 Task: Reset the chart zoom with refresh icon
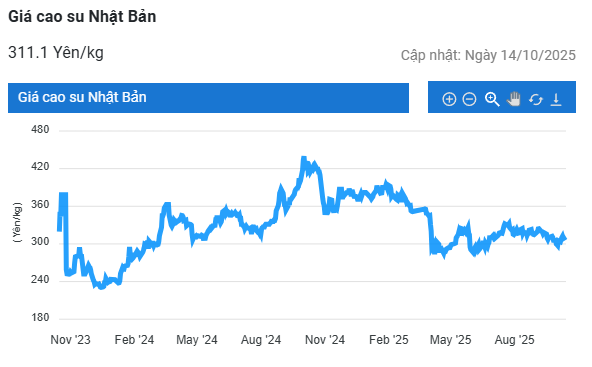(x=536, y=100)
